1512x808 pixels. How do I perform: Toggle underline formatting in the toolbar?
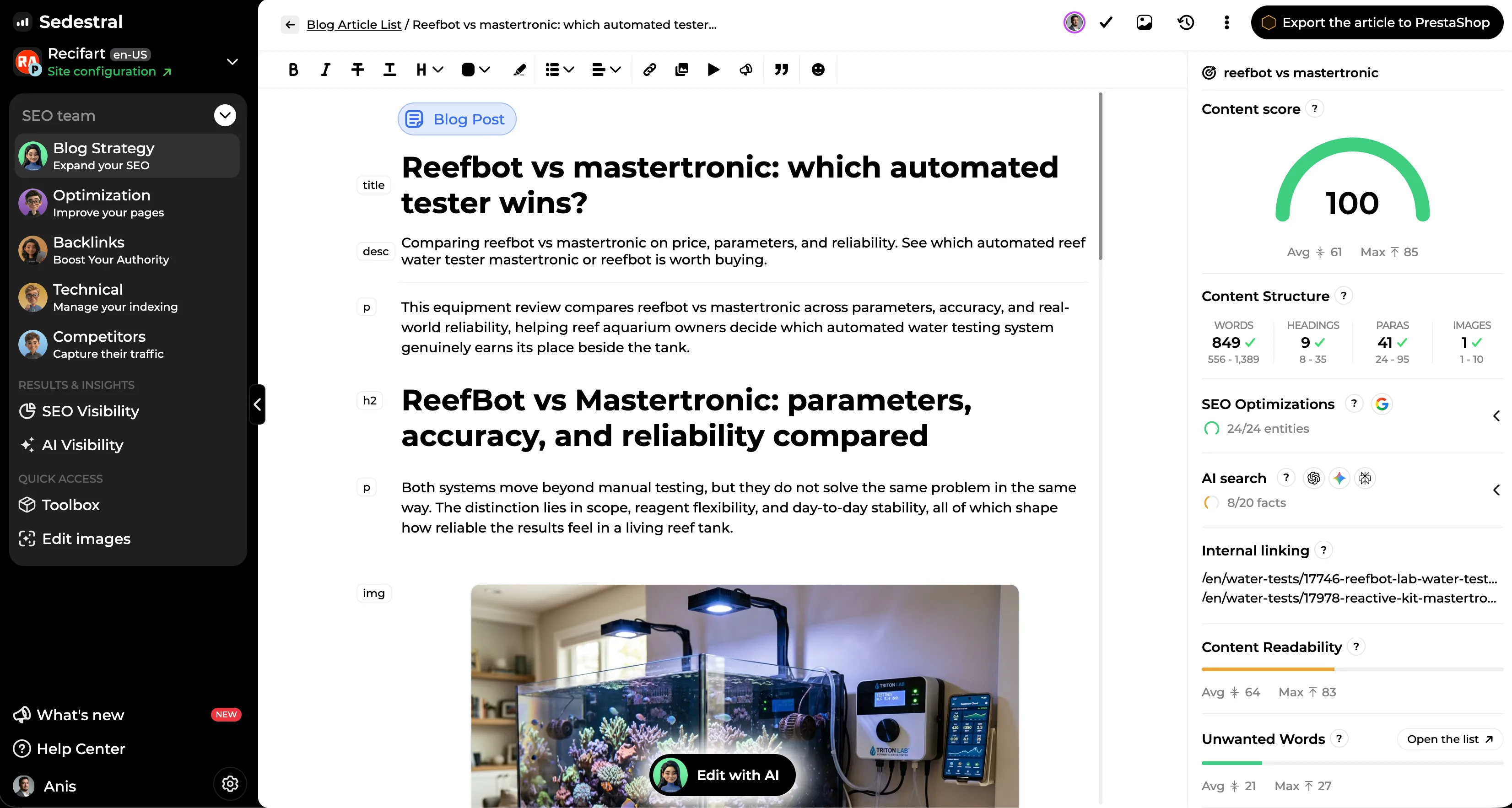(x=390, y=70)
